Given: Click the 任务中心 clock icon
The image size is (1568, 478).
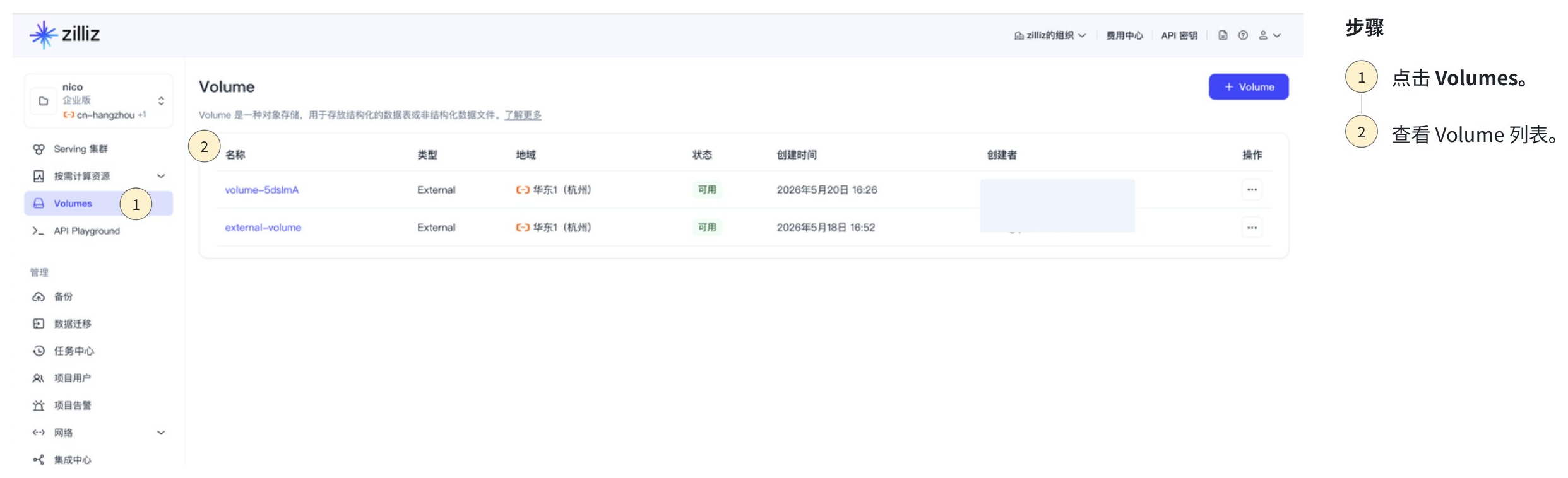Looking at the screenshot, I should (39, 351).
